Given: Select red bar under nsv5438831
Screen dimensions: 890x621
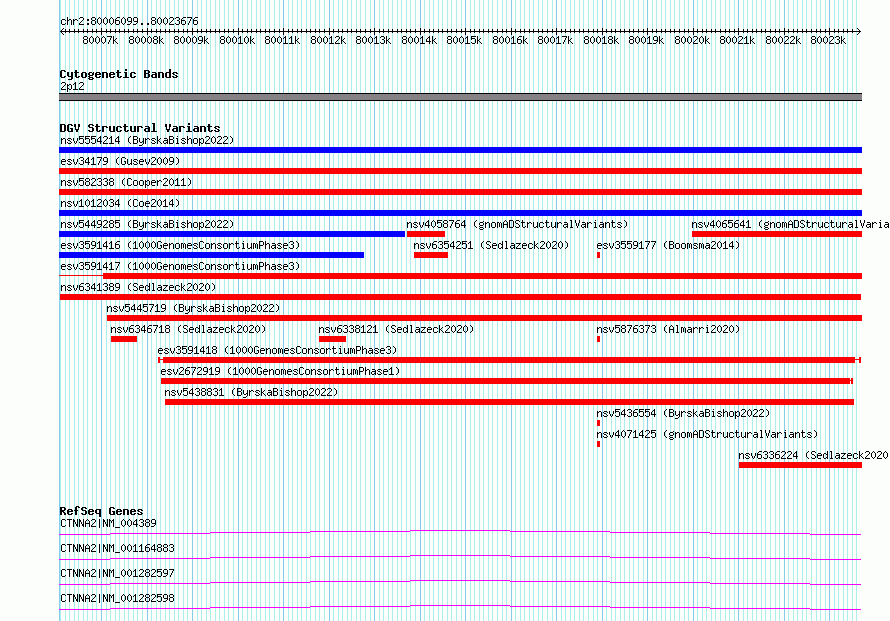Looking at the screenshot, I should pyautogui.click(x=509, y=402).
